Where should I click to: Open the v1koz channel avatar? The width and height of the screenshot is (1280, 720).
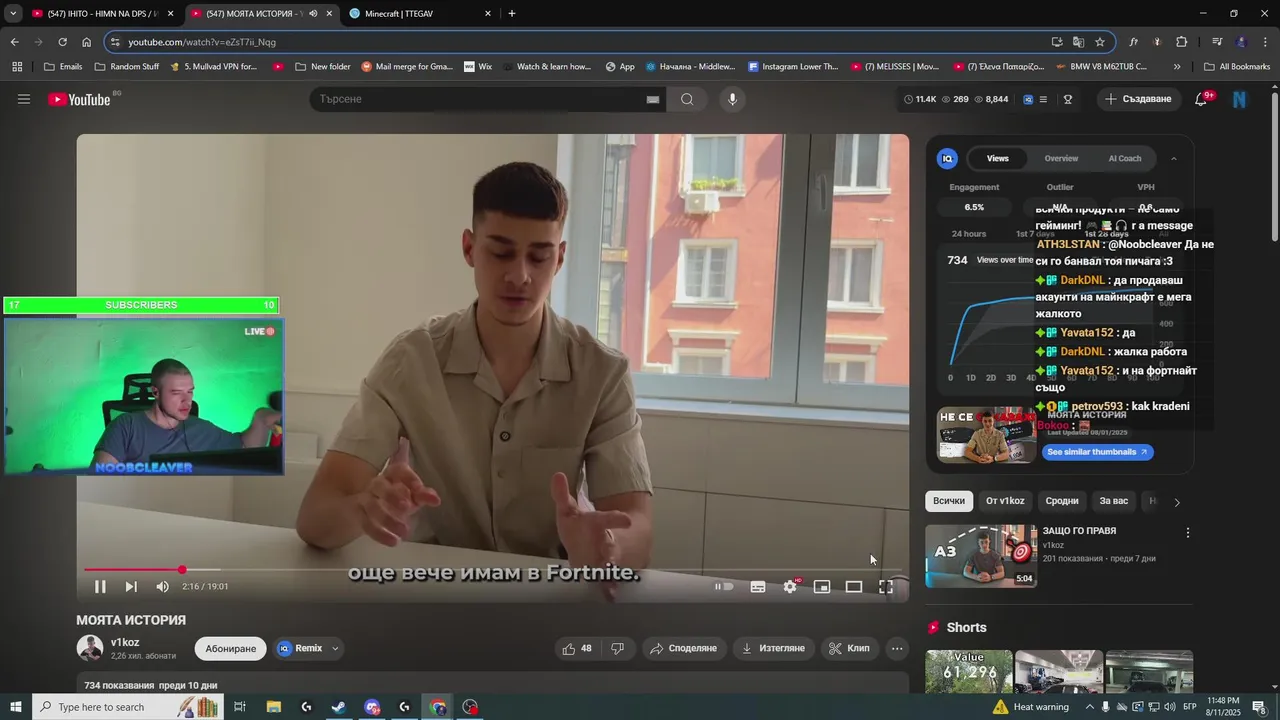[x=90, y=648]
